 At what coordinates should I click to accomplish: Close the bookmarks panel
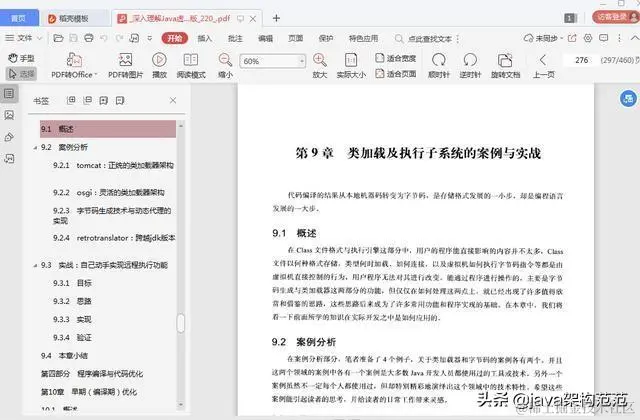[x=173, y=100]
